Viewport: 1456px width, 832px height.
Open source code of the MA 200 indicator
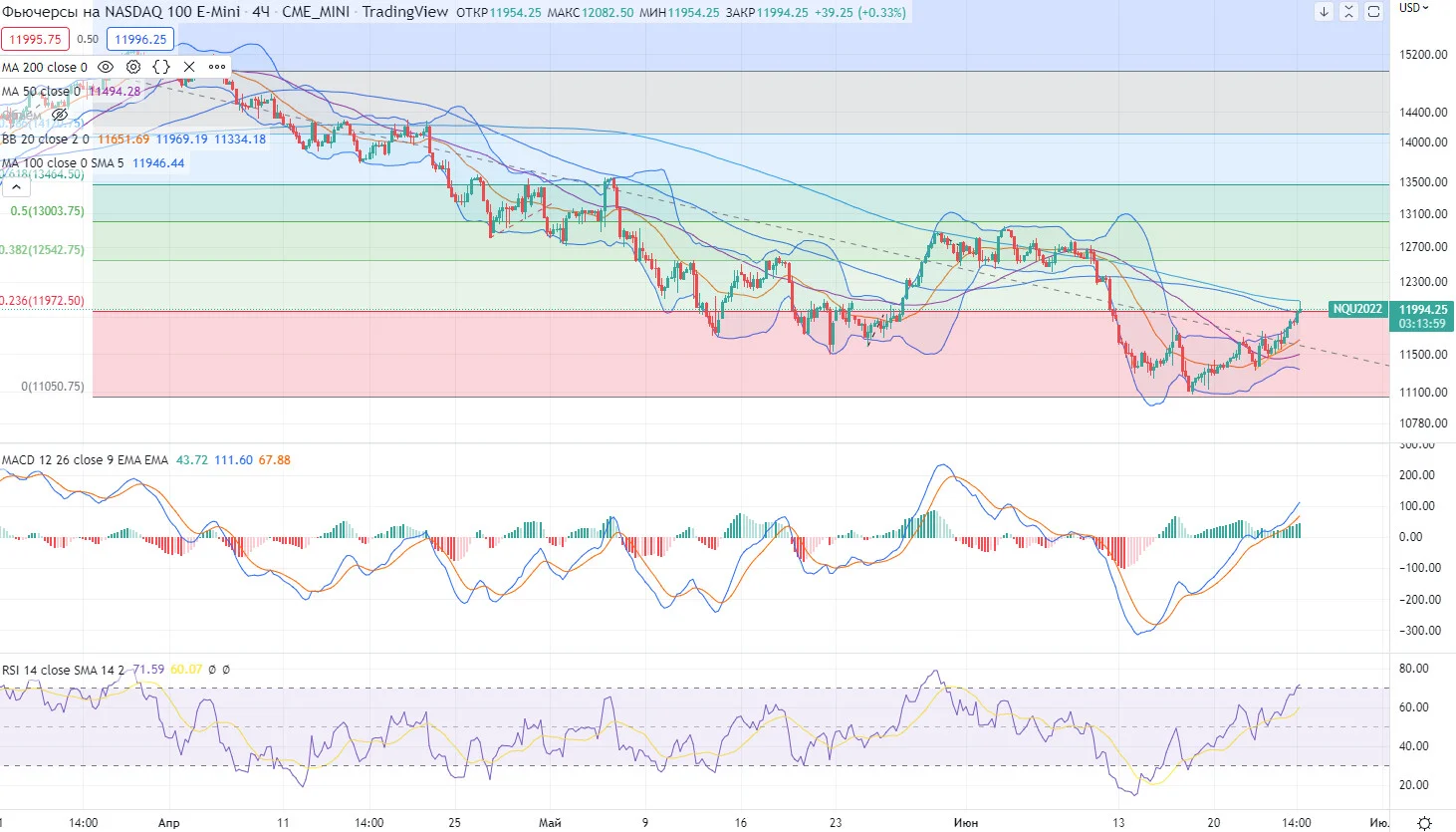(161, 67)
